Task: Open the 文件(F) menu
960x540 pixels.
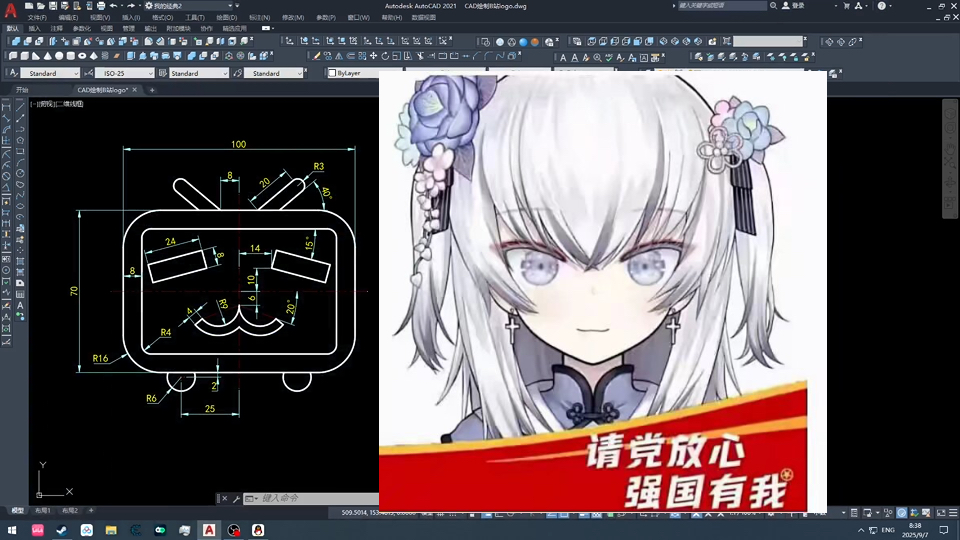Action: pos(37,18)
